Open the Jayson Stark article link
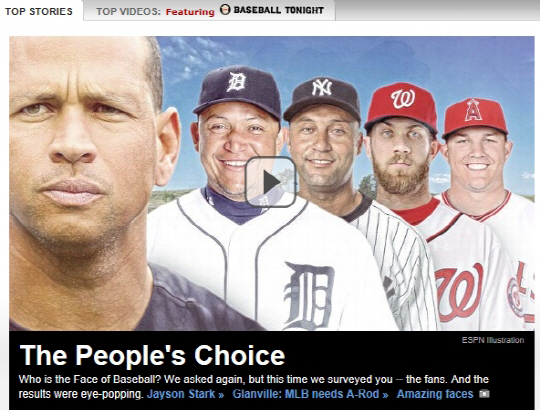Screen dimensions: 540x410 click(185, 394)
